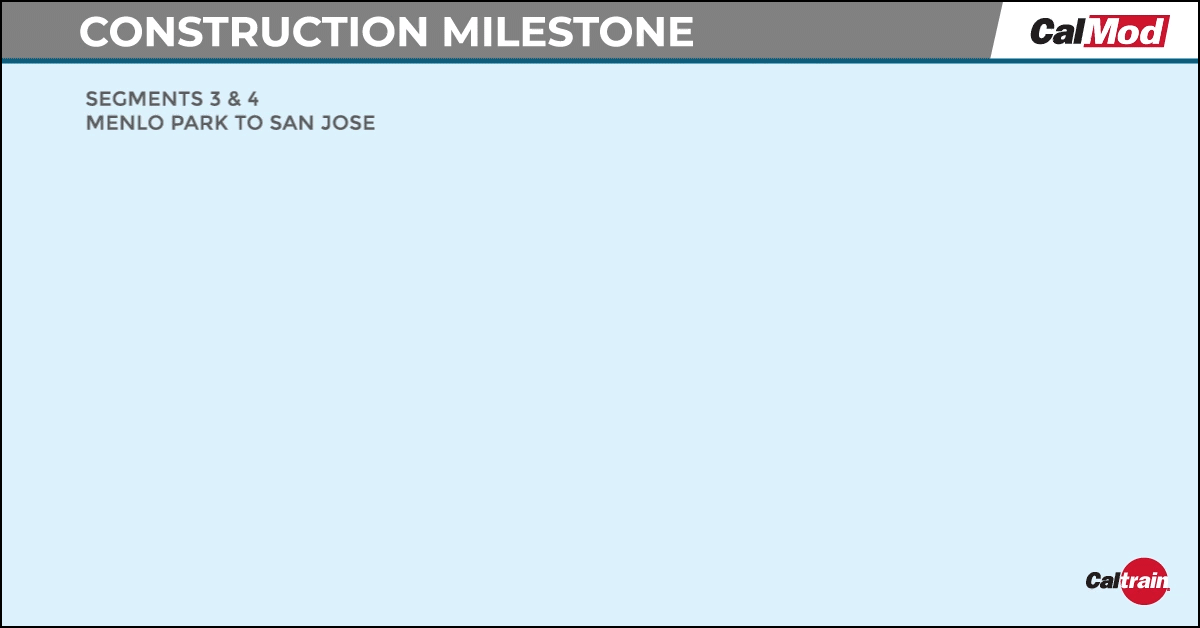
Task: Click the red circle of the Caltrain logo
Action: 1143,581
